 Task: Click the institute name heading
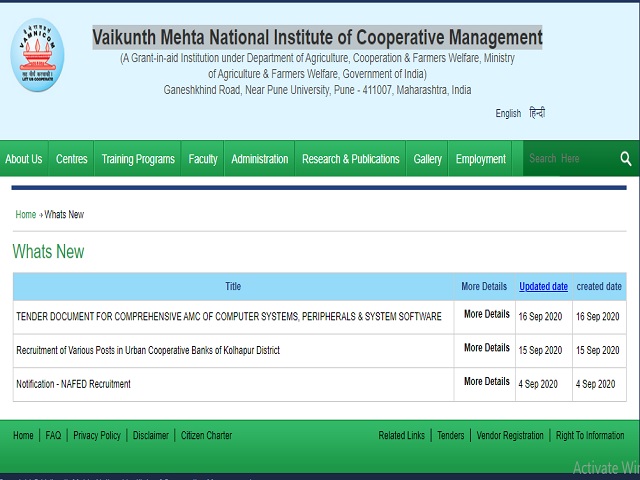pyautogui.click(x=318, y=38)
